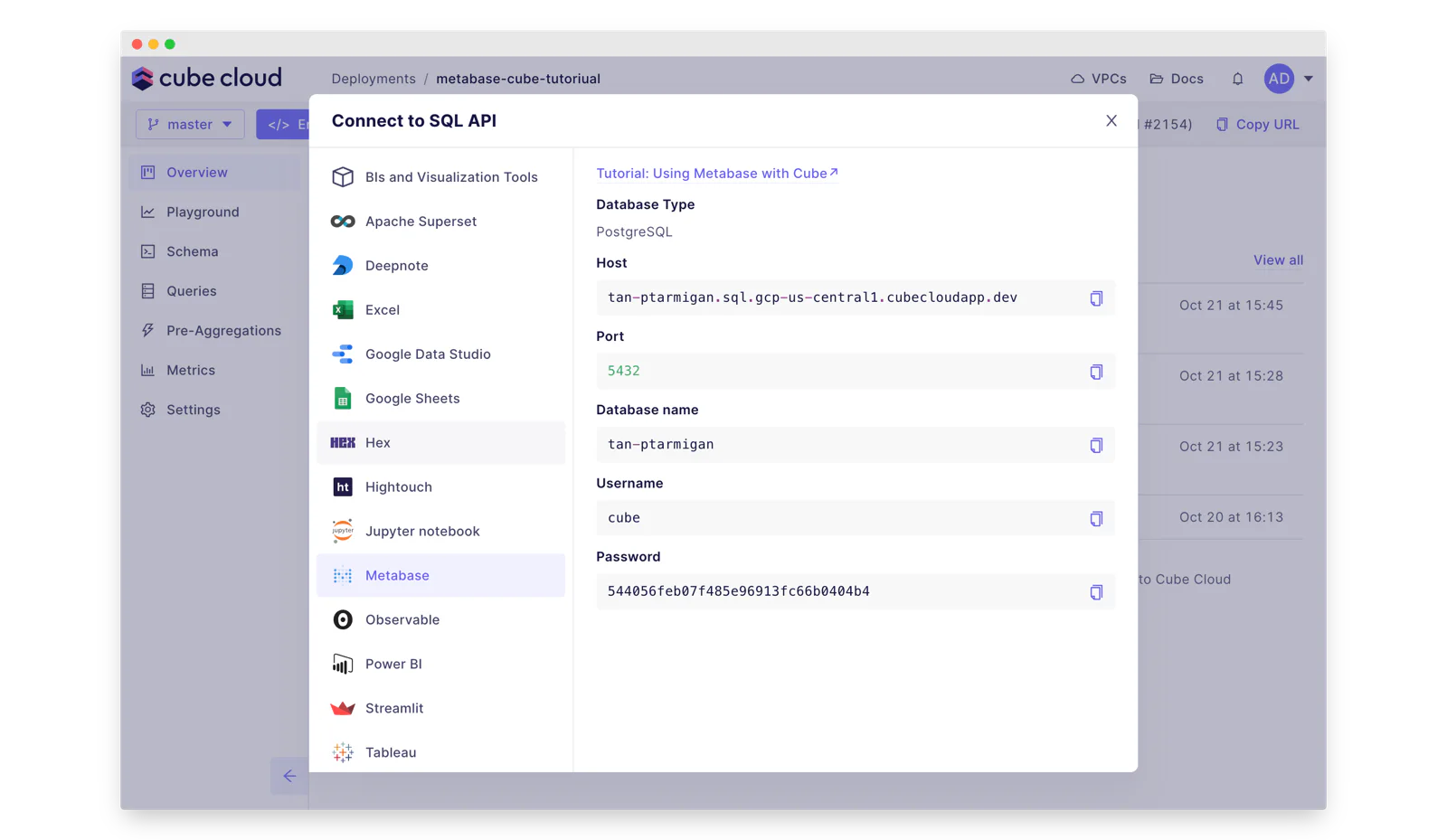This screenshot has width=1447, height=840.
Task: Click the cube cloud logo
Action: pos(207,79)
